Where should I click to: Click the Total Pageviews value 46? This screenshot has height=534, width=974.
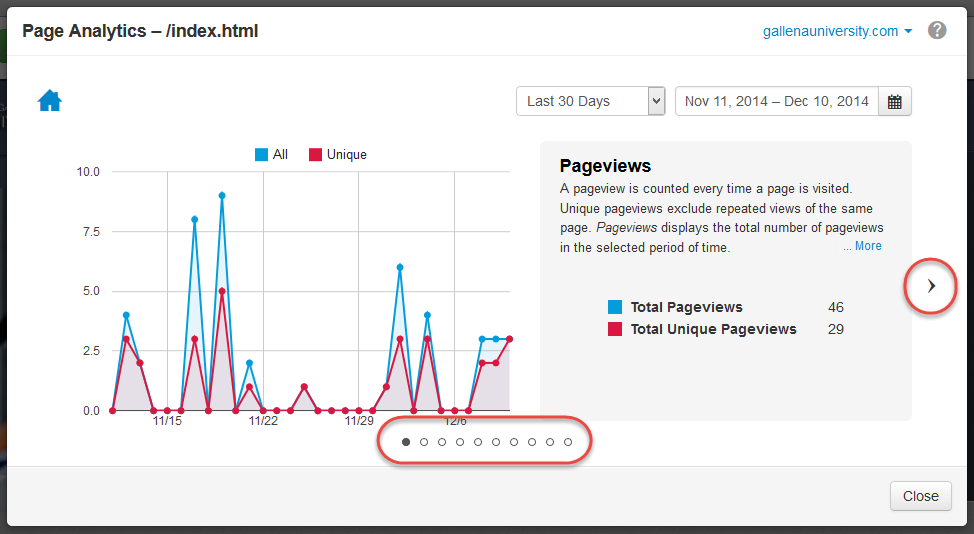835,307
